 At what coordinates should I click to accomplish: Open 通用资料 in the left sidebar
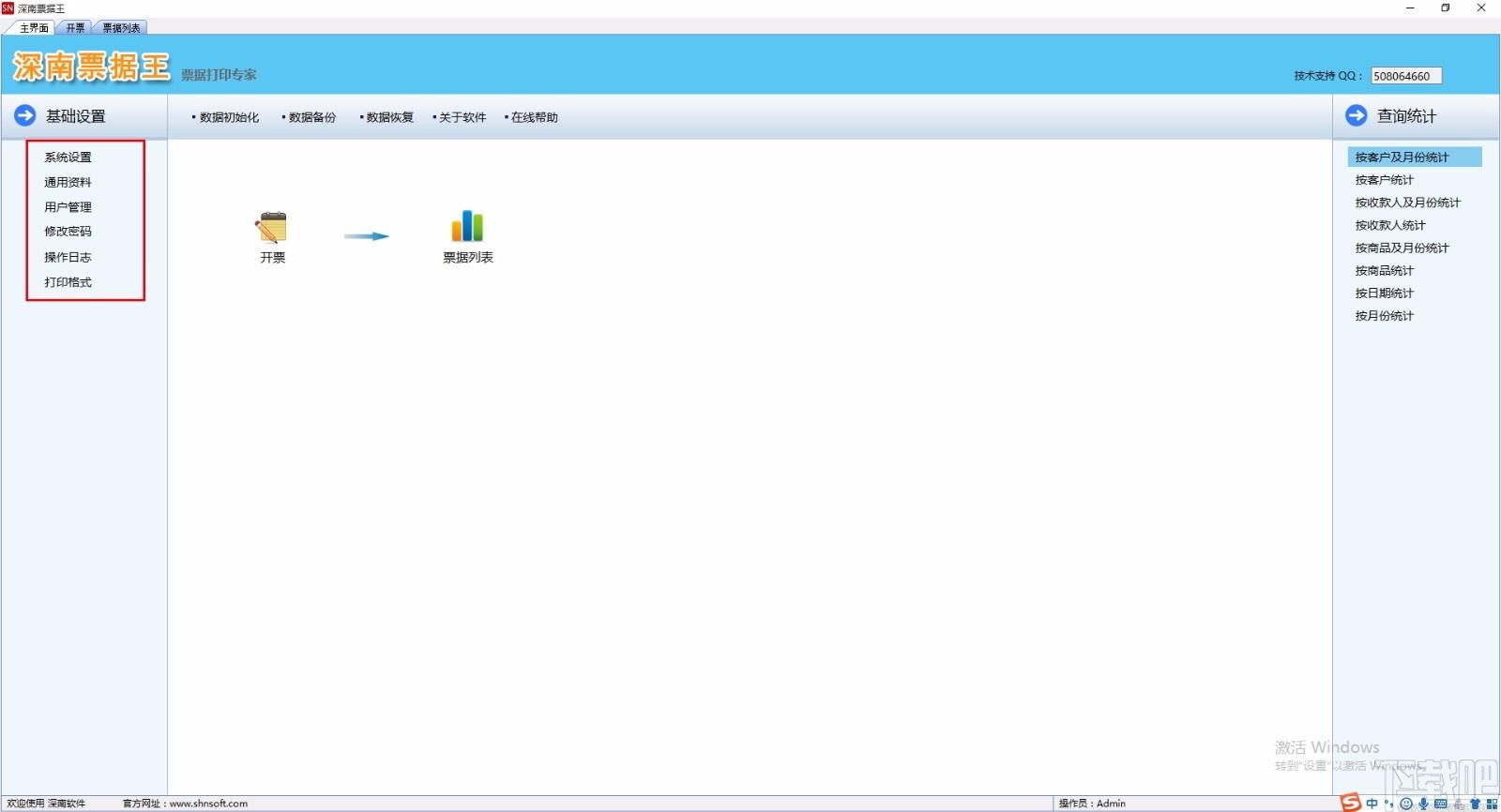point(68,182)
